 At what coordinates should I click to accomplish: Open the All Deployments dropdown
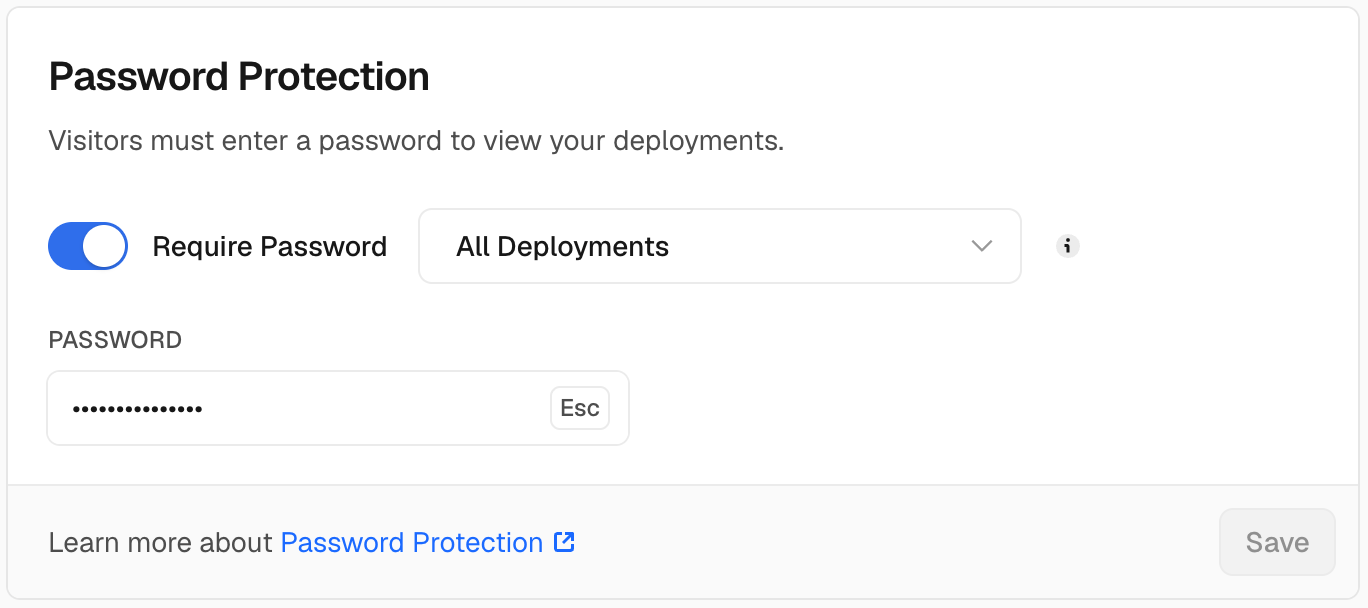point(720,246)
